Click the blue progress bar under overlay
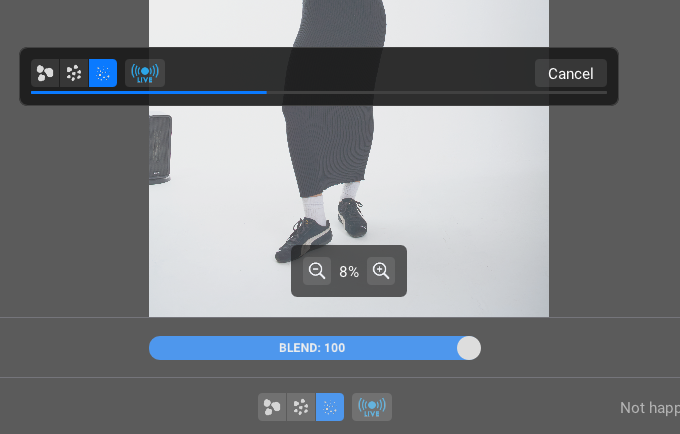680x434 pixels. coord(319,92)
